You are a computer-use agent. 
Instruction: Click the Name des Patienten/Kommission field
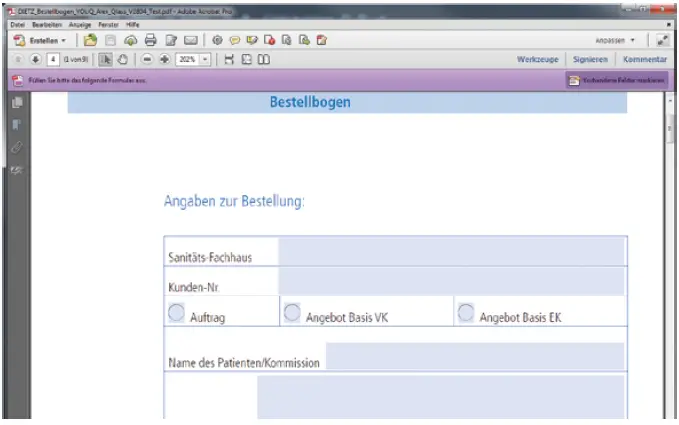475,356
